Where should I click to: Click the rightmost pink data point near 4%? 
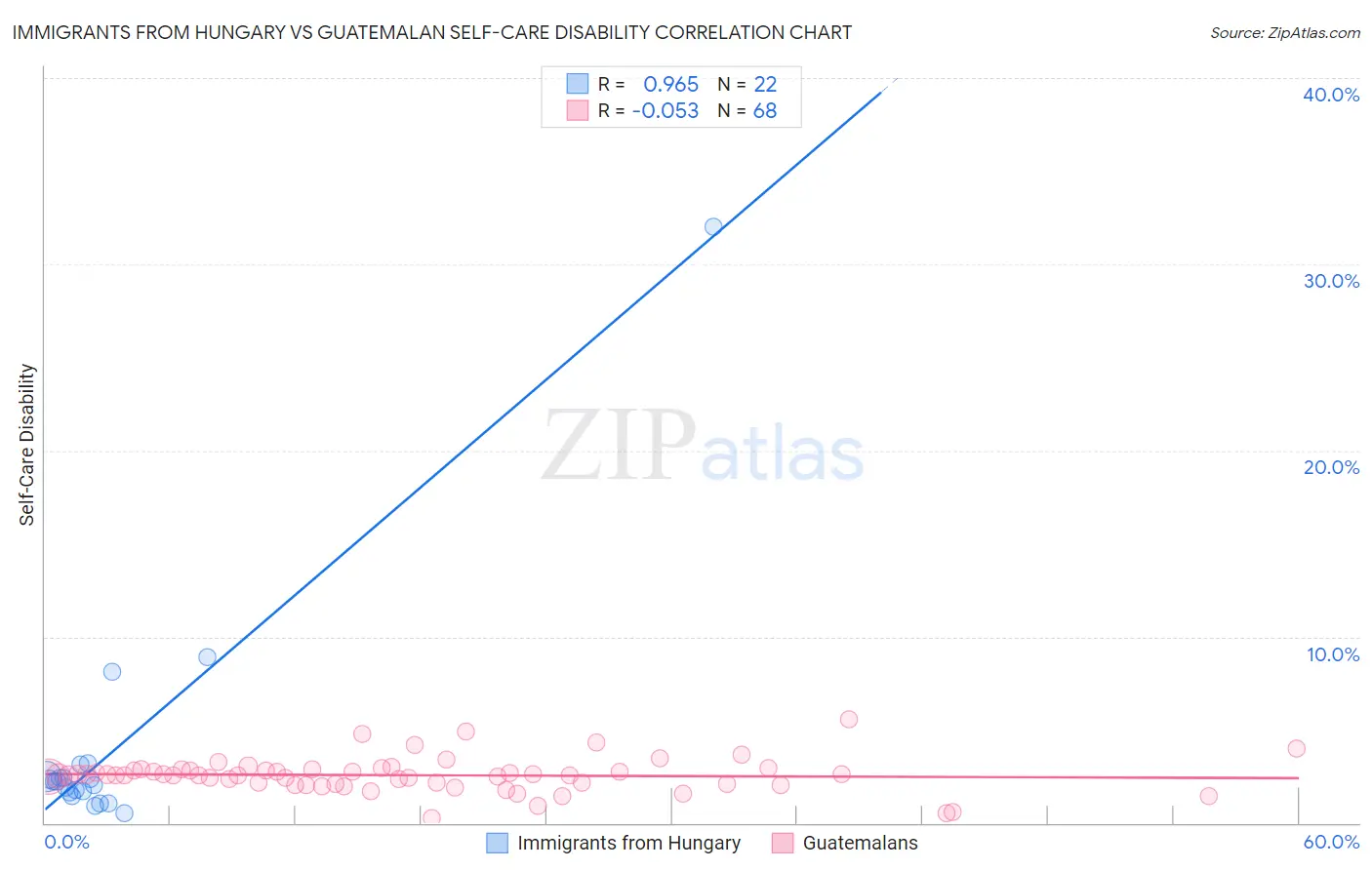1297,749
